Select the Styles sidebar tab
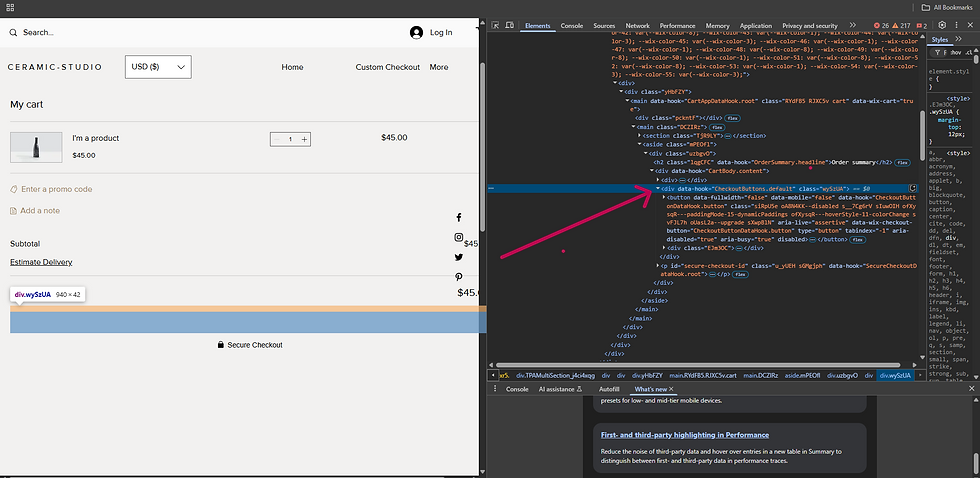The height and width of the screenshot is (478, 980). click(940, 39)
